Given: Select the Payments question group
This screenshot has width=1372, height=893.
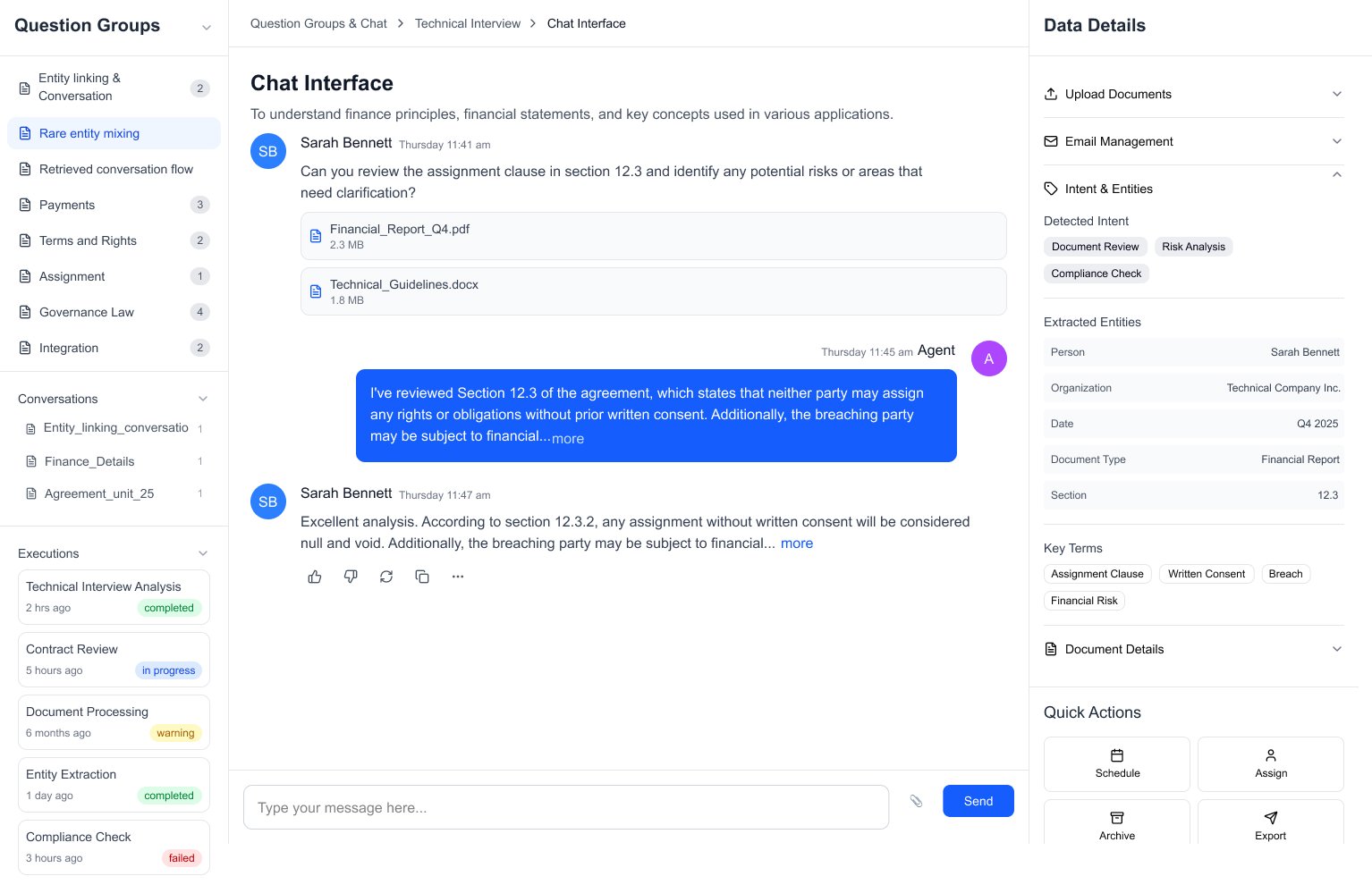Looking at the screenshot, I should 67,205.
